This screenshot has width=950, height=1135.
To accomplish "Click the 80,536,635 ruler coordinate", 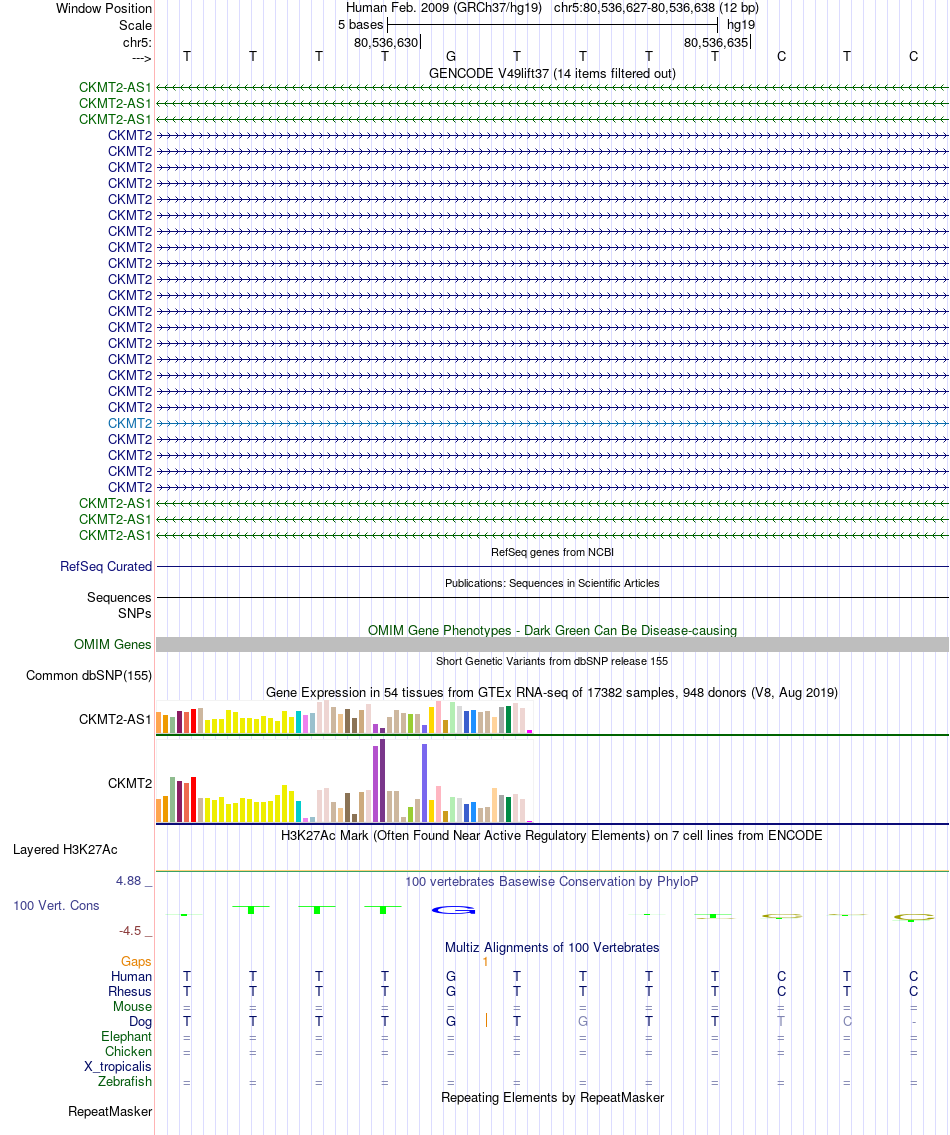I will [x=716, y=43].
